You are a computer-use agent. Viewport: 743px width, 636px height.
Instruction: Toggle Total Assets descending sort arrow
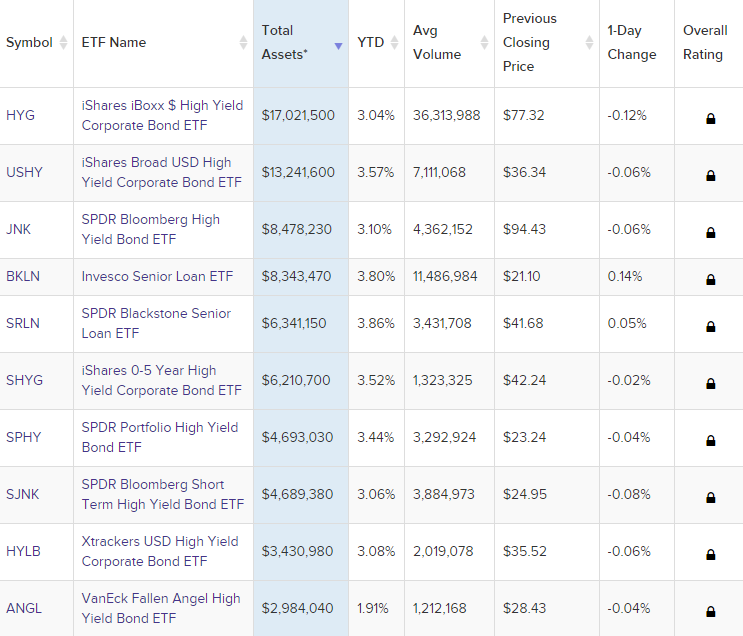(338, 46)
